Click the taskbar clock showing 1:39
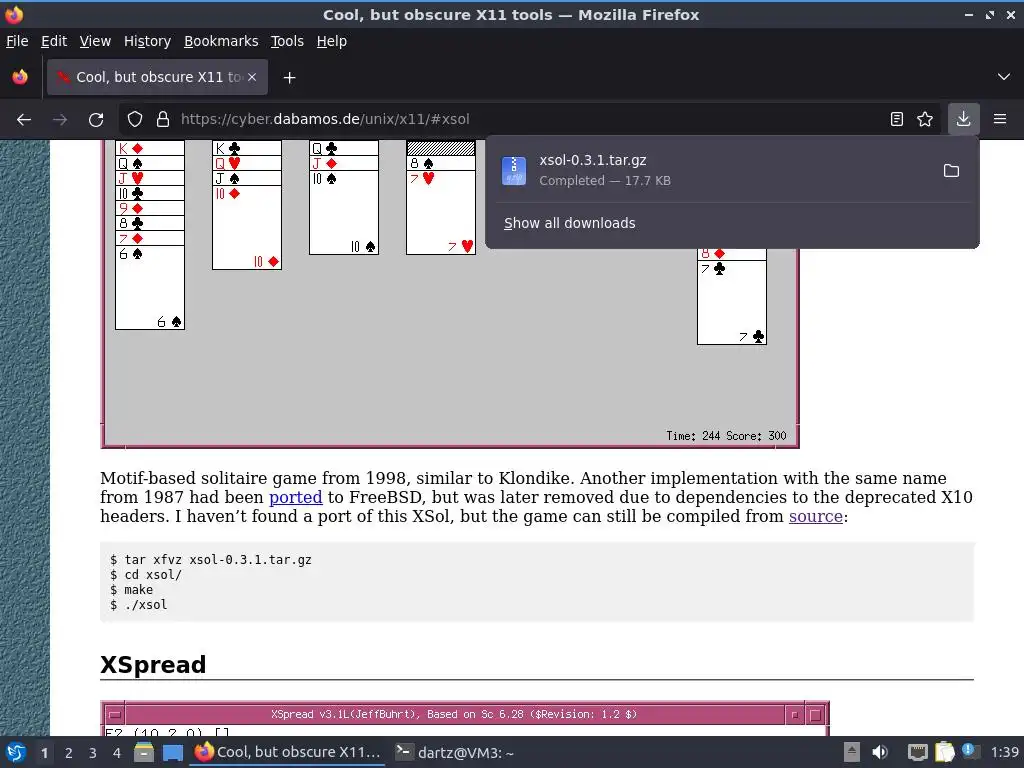Screen dimensions: 1024x768 [x=1004, y=752]
